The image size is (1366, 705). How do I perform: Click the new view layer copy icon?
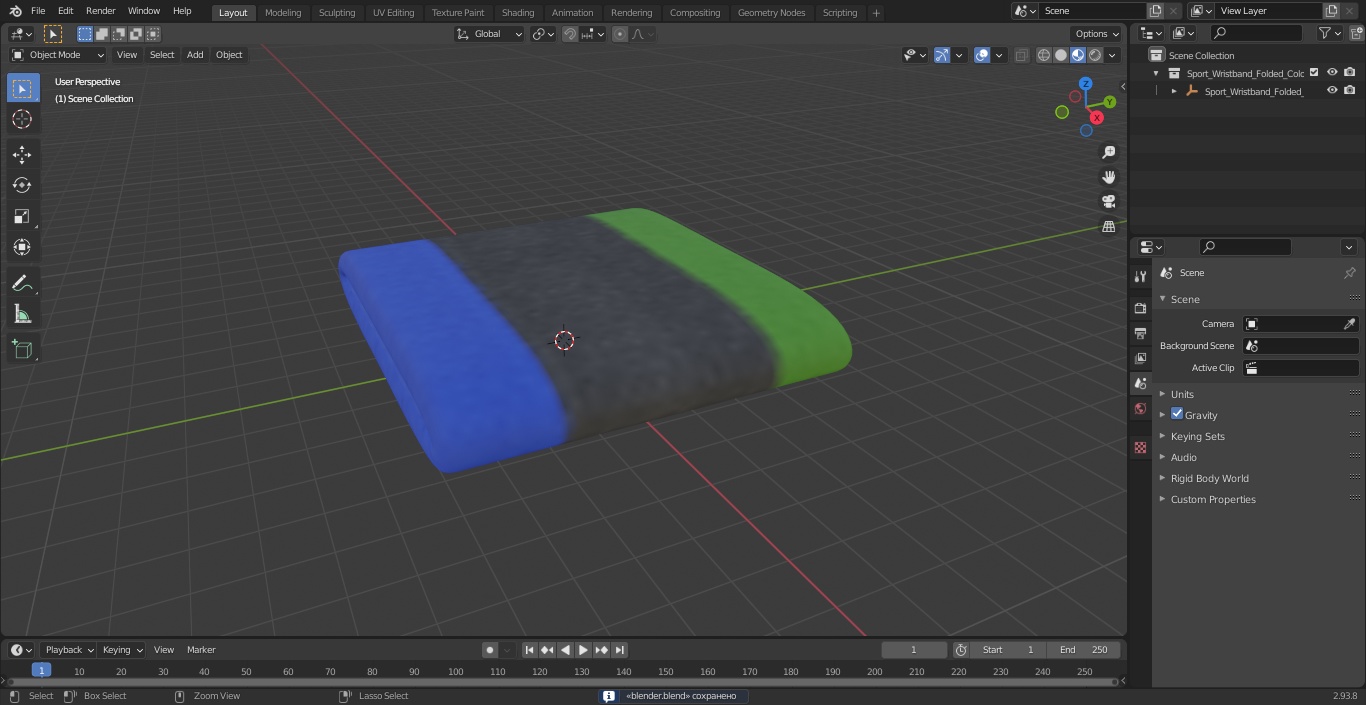pos(1331,11)
